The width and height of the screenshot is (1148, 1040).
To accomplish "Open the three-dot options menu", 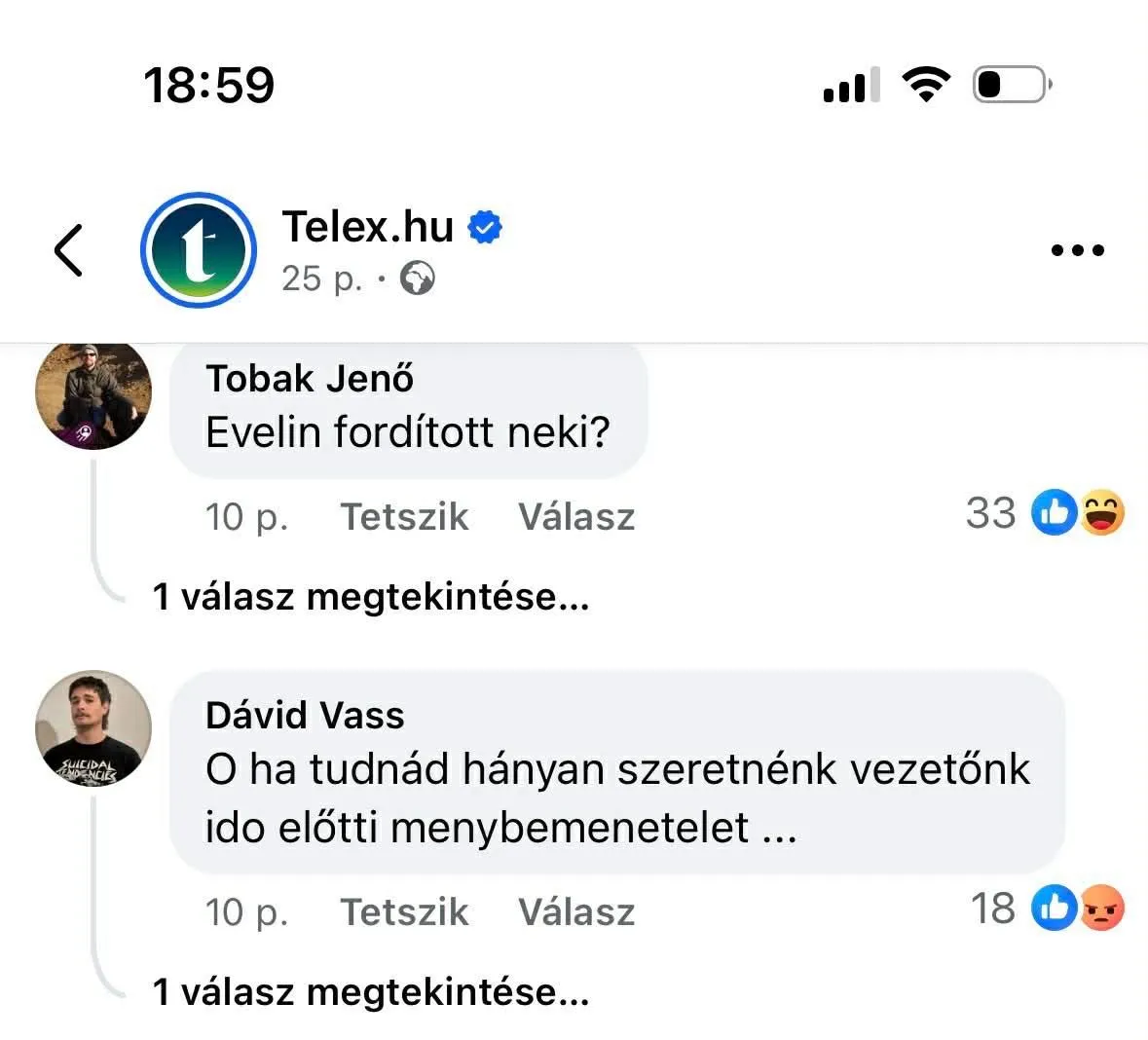I will 1077,249.
